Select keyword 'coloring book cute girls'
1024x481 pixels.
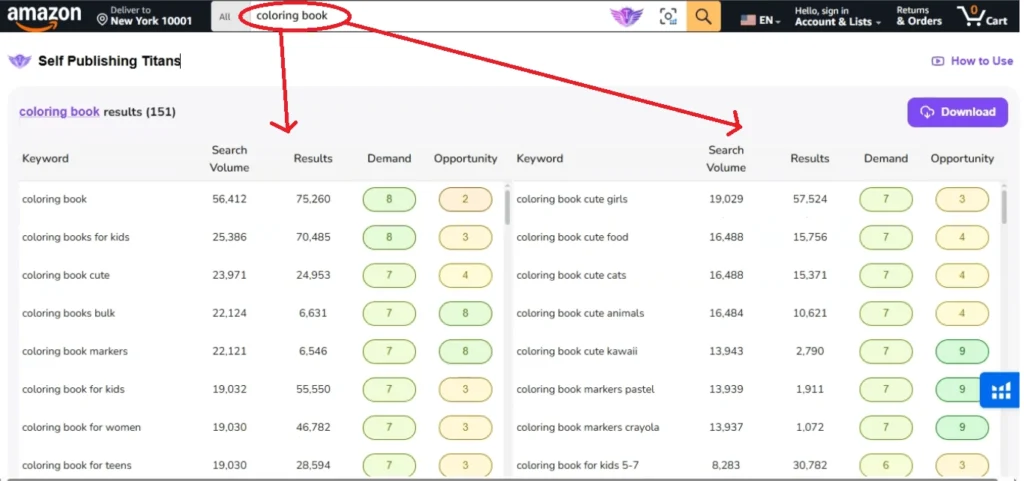572,199
